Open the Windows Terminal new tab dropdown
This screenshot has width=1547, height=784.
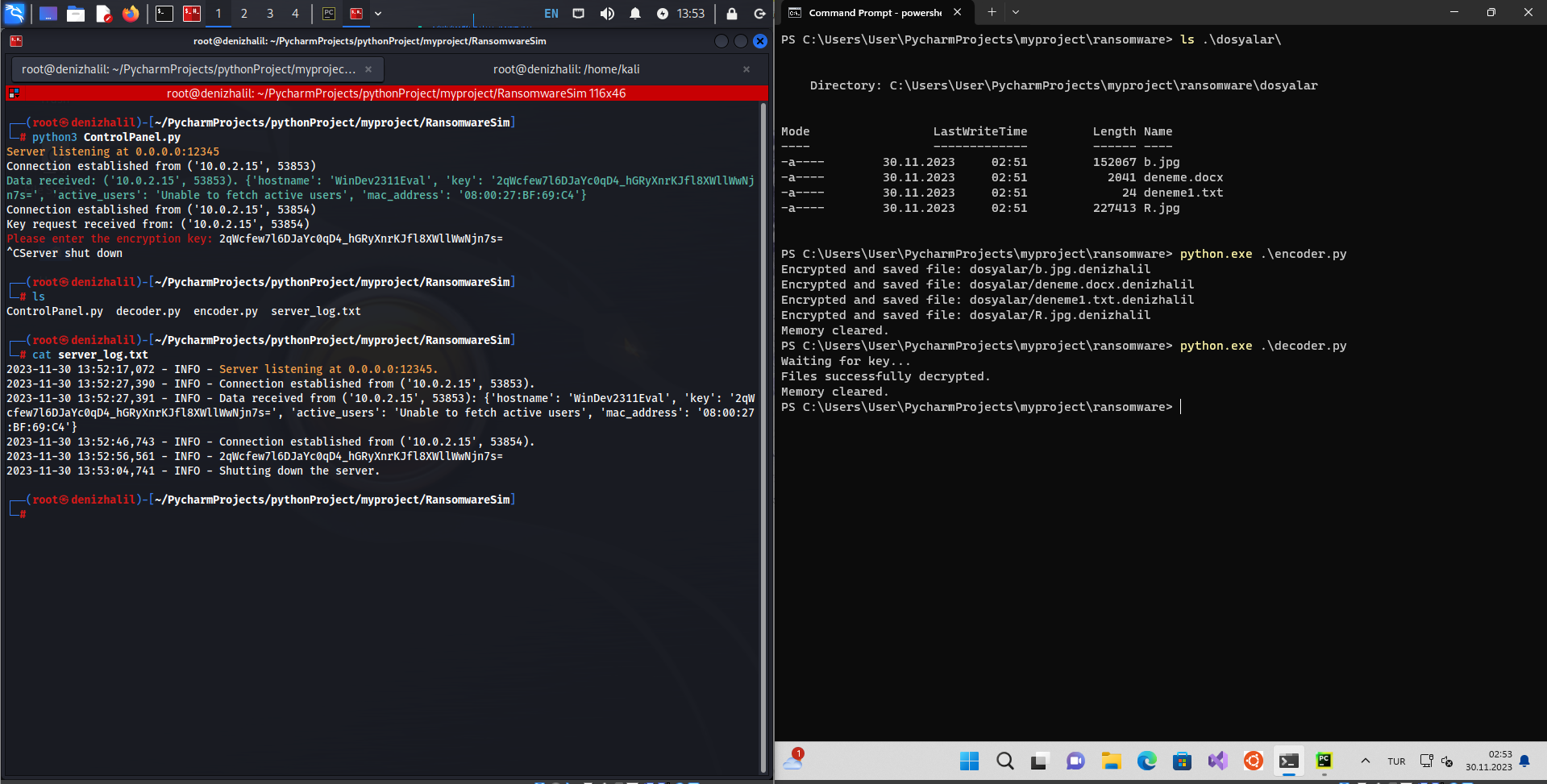pos(1016,12)
